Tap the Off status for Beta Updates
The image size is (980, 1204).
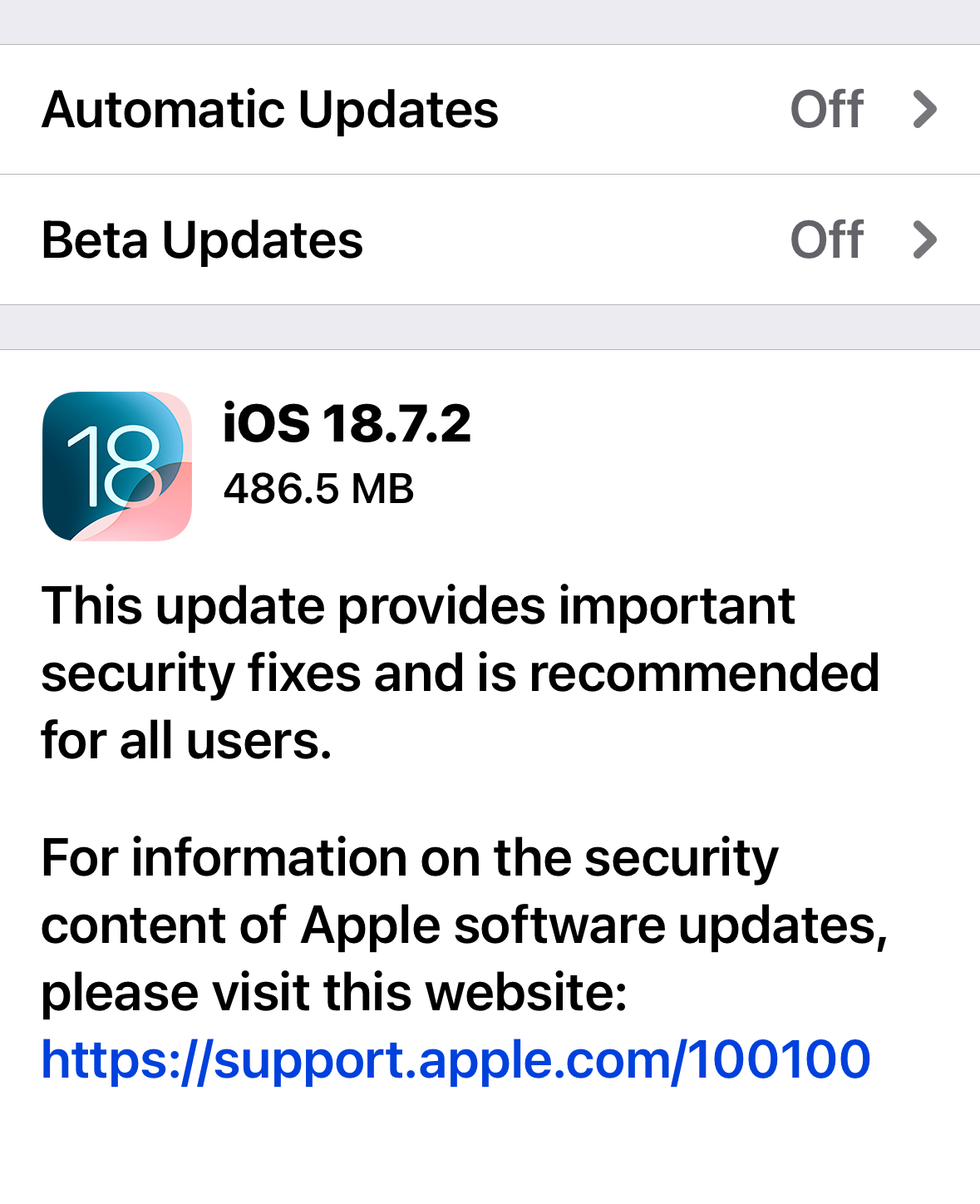(827, 239)
